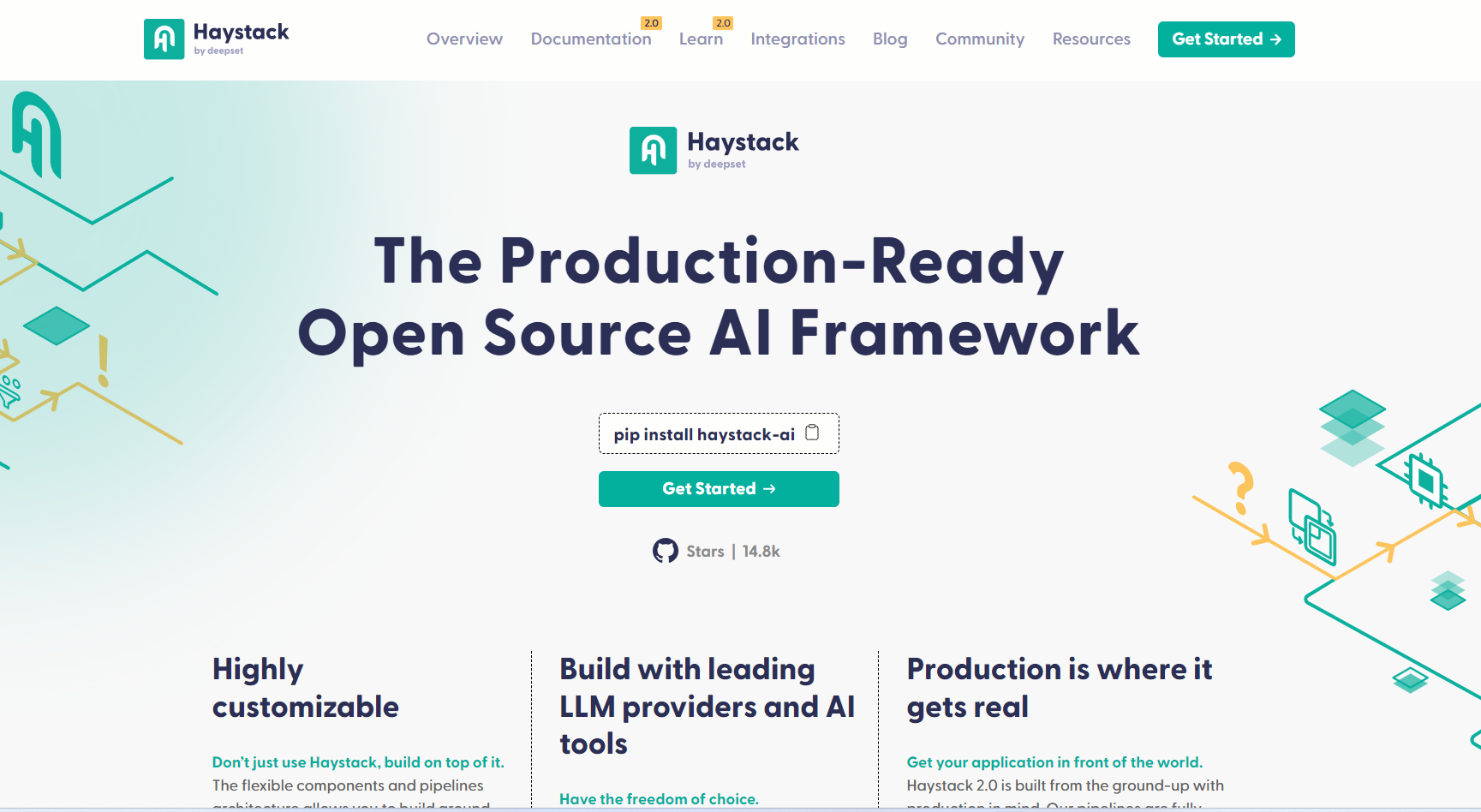The height and width of the screenshot is (812, 1481).
Task: Click the hero Get Started button
Action: (718, 488)
